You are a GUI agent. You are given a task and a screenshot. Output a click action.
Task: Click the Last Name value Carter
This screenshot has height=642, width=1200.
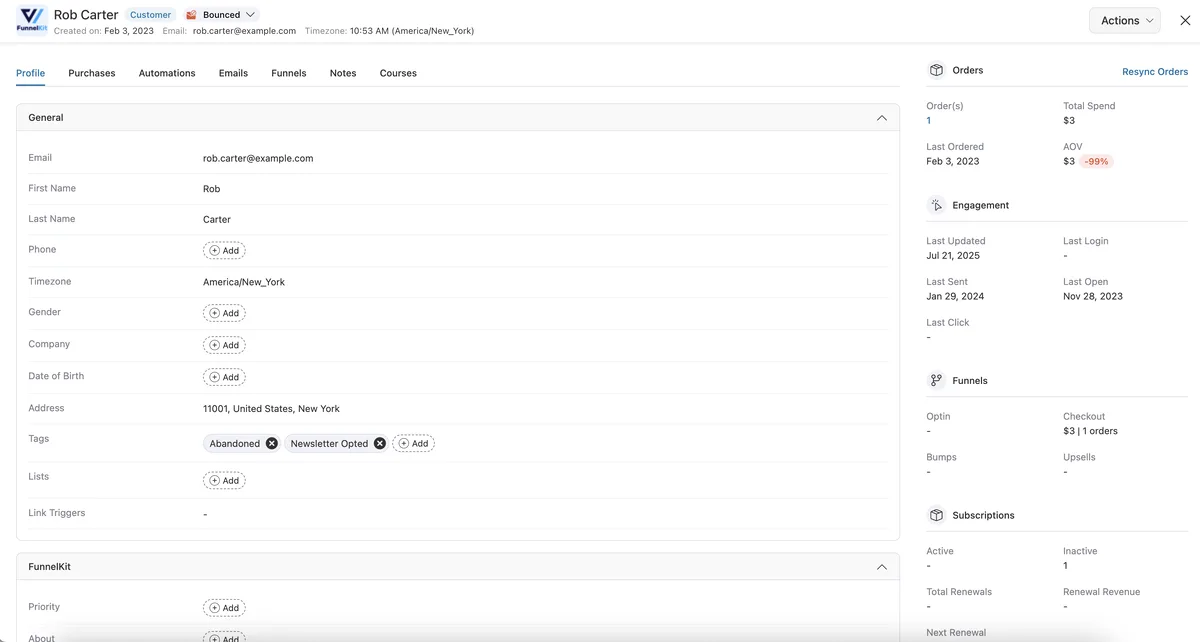pyautogui.click(x=217, y=219)
